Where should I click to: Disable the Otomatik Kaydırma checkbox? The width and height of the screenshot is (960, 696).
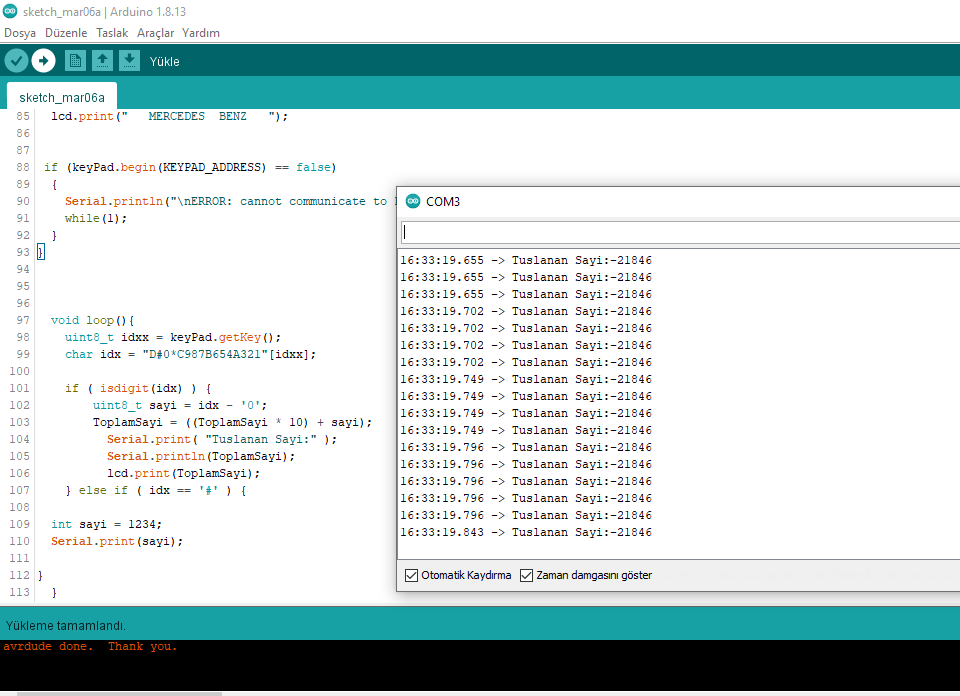[412, 575]
